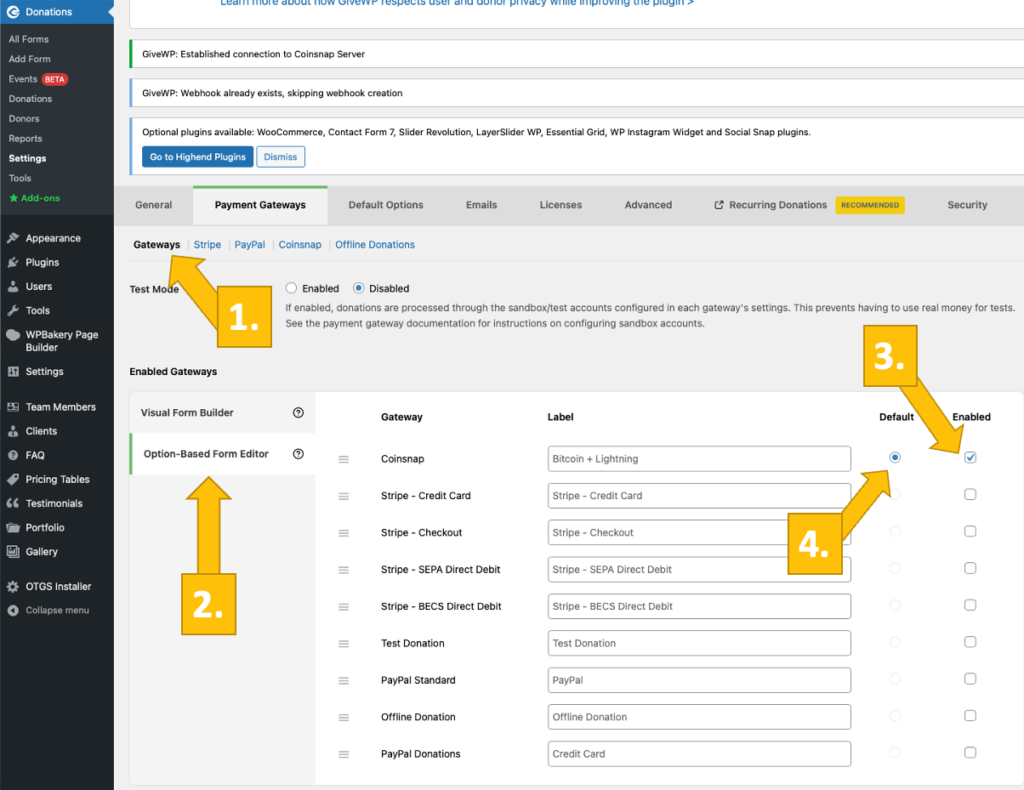
Task: Click the Users icon in sidebar
Action: pyautogui.click(x=13, y=287)
